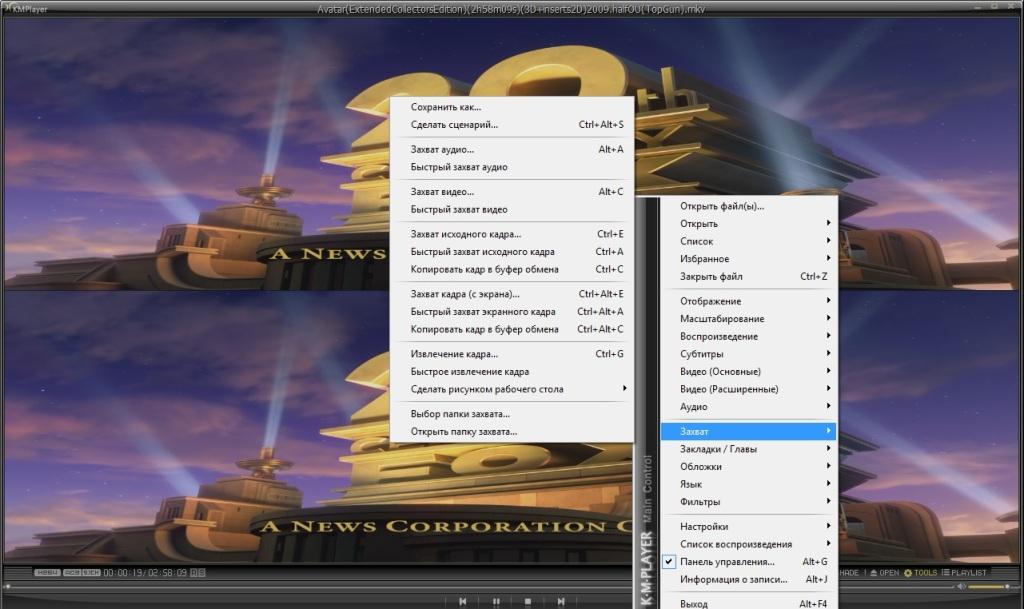This screenshot has width=1024, height=609.
Task: Click Открыть файл(ы) menu entry
Action: tap(722, 207)
